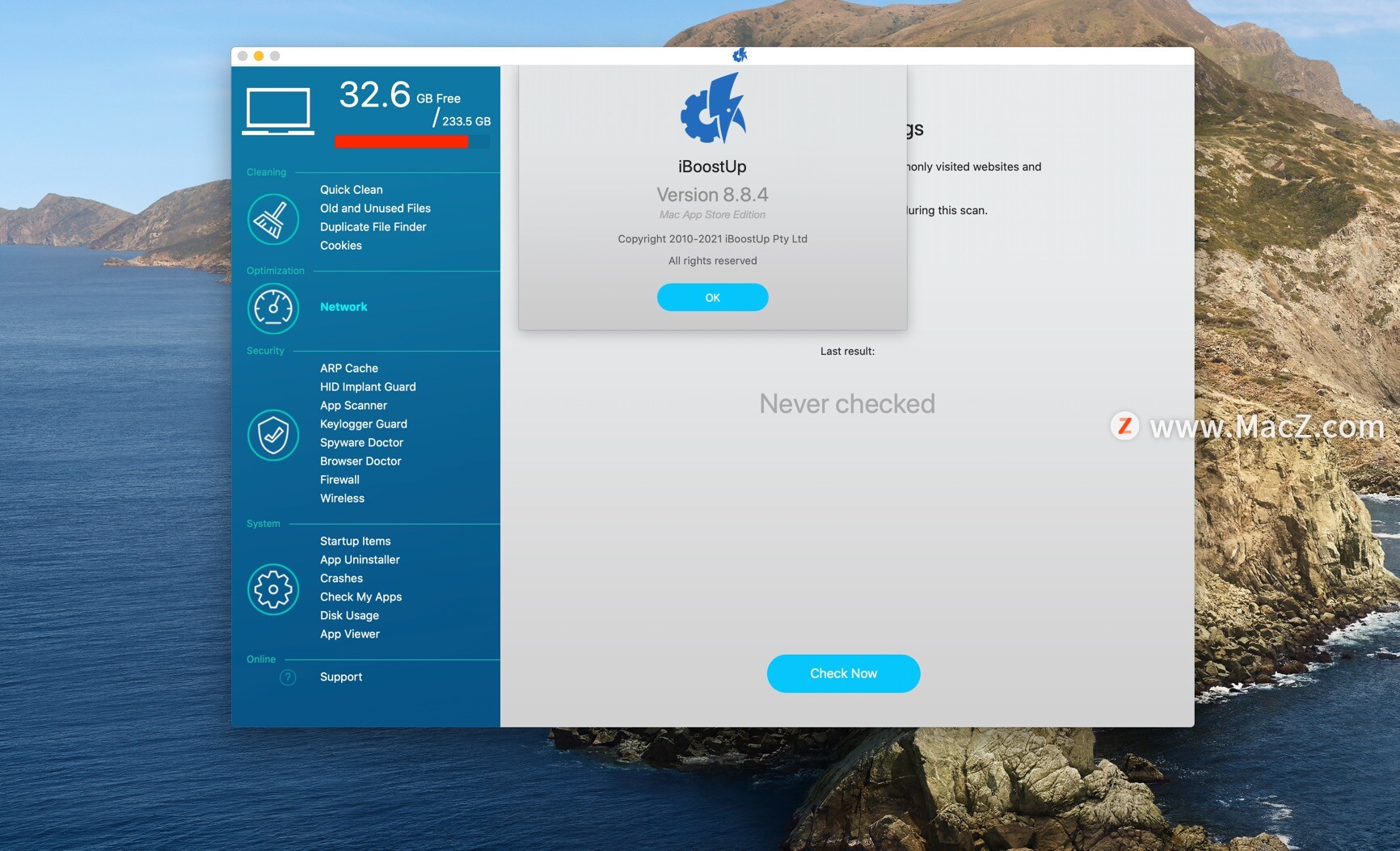This screenshot has height=851, width=1400.
Task: Open Old and Unused Files
Action: click(x=375, y=209)
